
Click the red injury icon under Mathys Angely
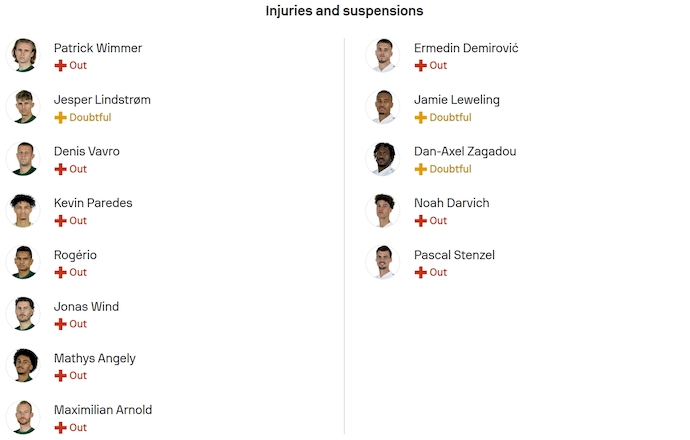[x=60, y=376]
